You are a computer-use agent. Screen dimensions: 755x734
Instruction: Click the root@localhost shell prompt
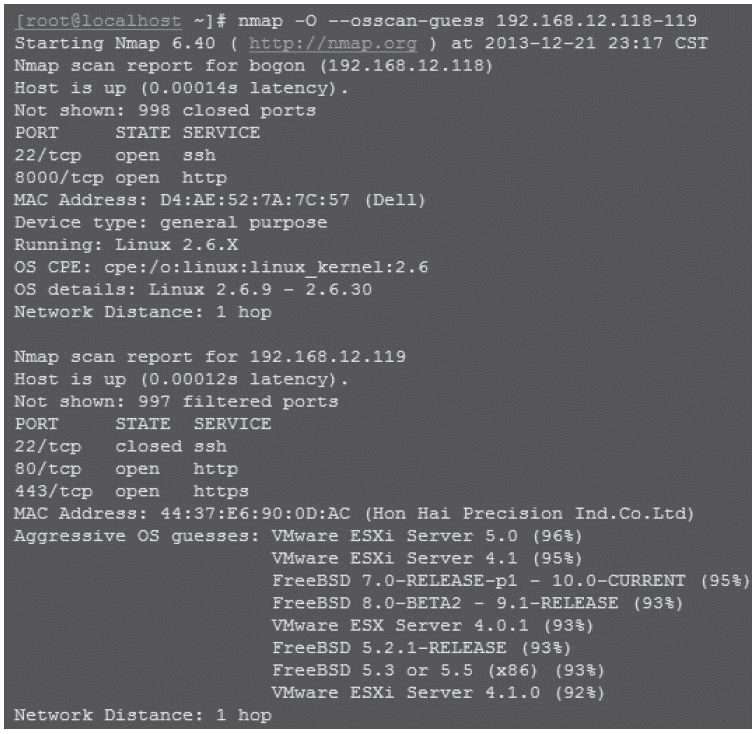click(98, 22)
